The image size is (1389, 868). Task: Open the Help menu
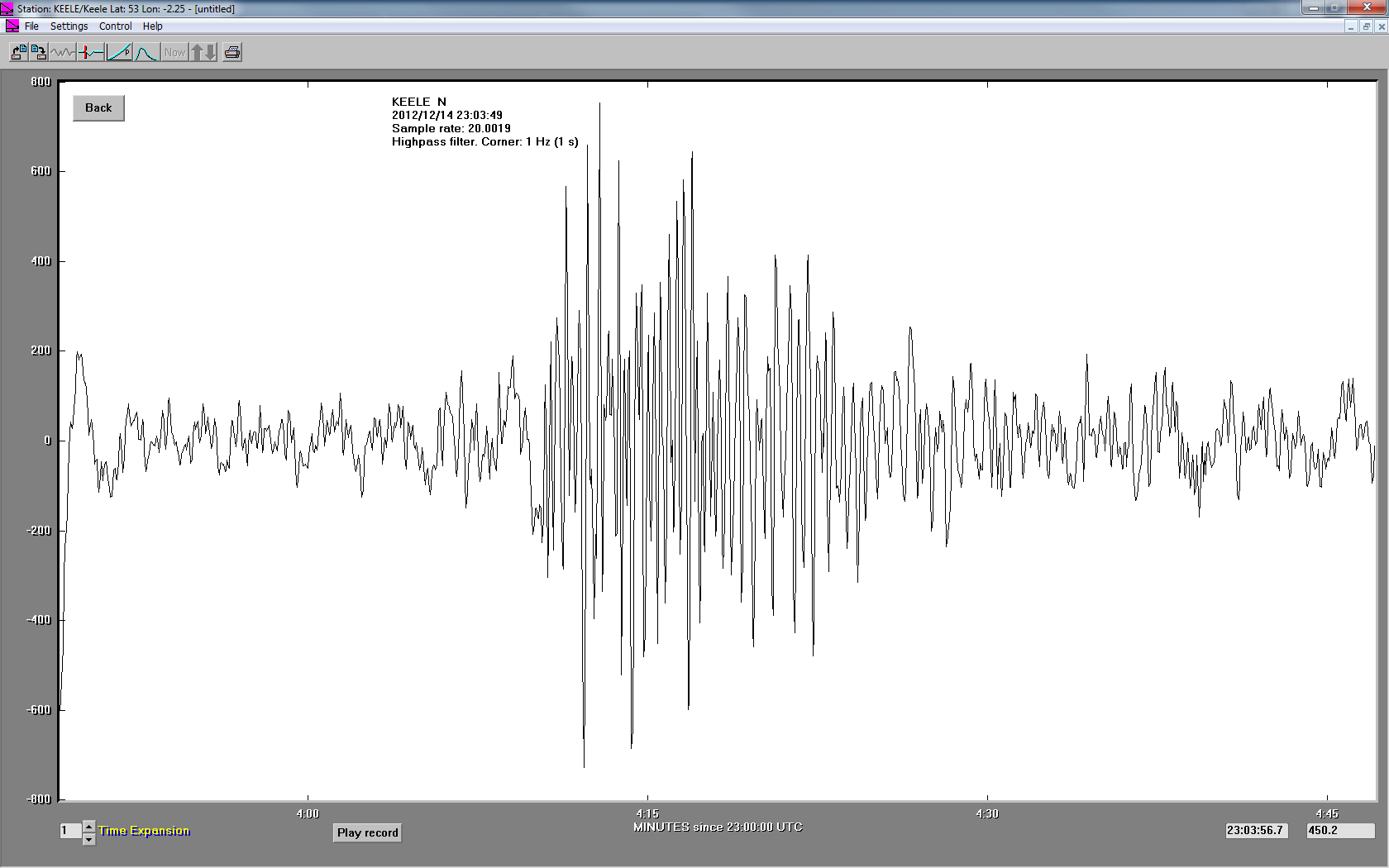pyautogui.click(x=152, y=26)
